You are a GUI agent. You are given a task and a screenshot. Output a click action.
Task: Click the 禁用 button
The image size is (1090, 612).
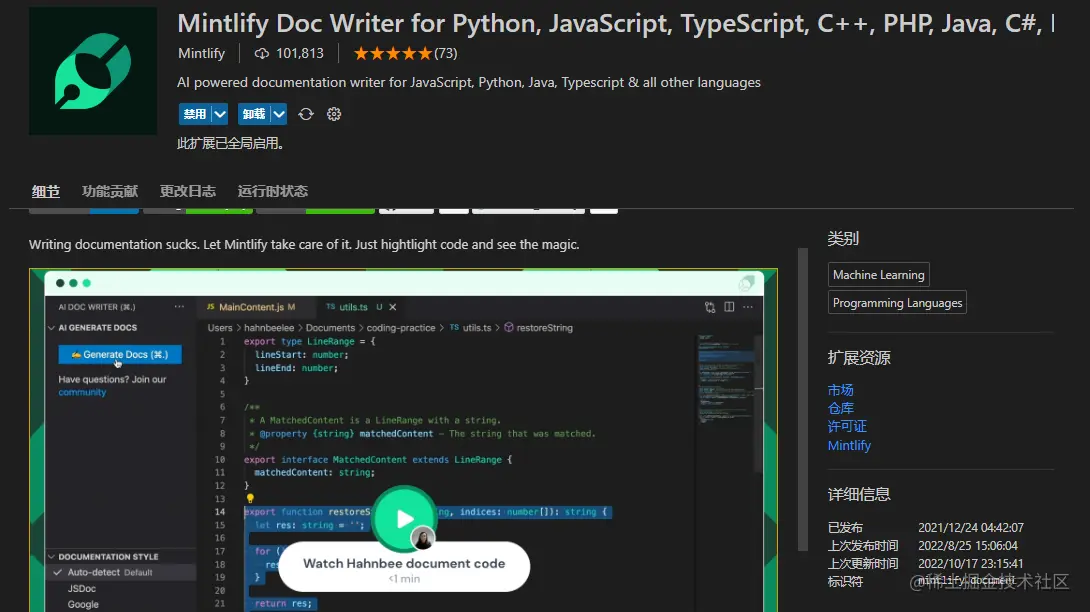pos(195,114)
